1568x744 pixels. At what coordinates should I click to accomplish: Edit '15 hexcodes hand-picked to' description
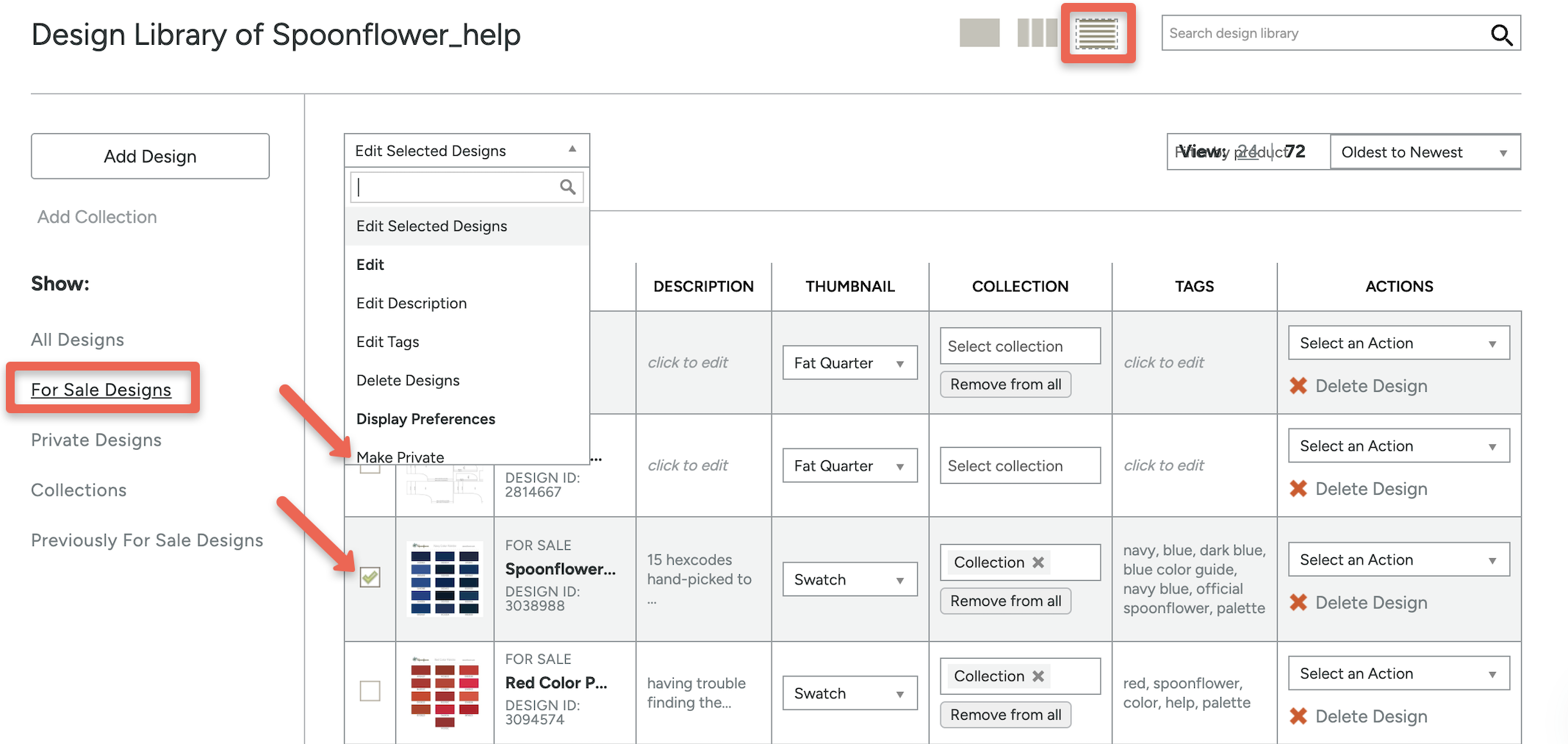(700, 579)
